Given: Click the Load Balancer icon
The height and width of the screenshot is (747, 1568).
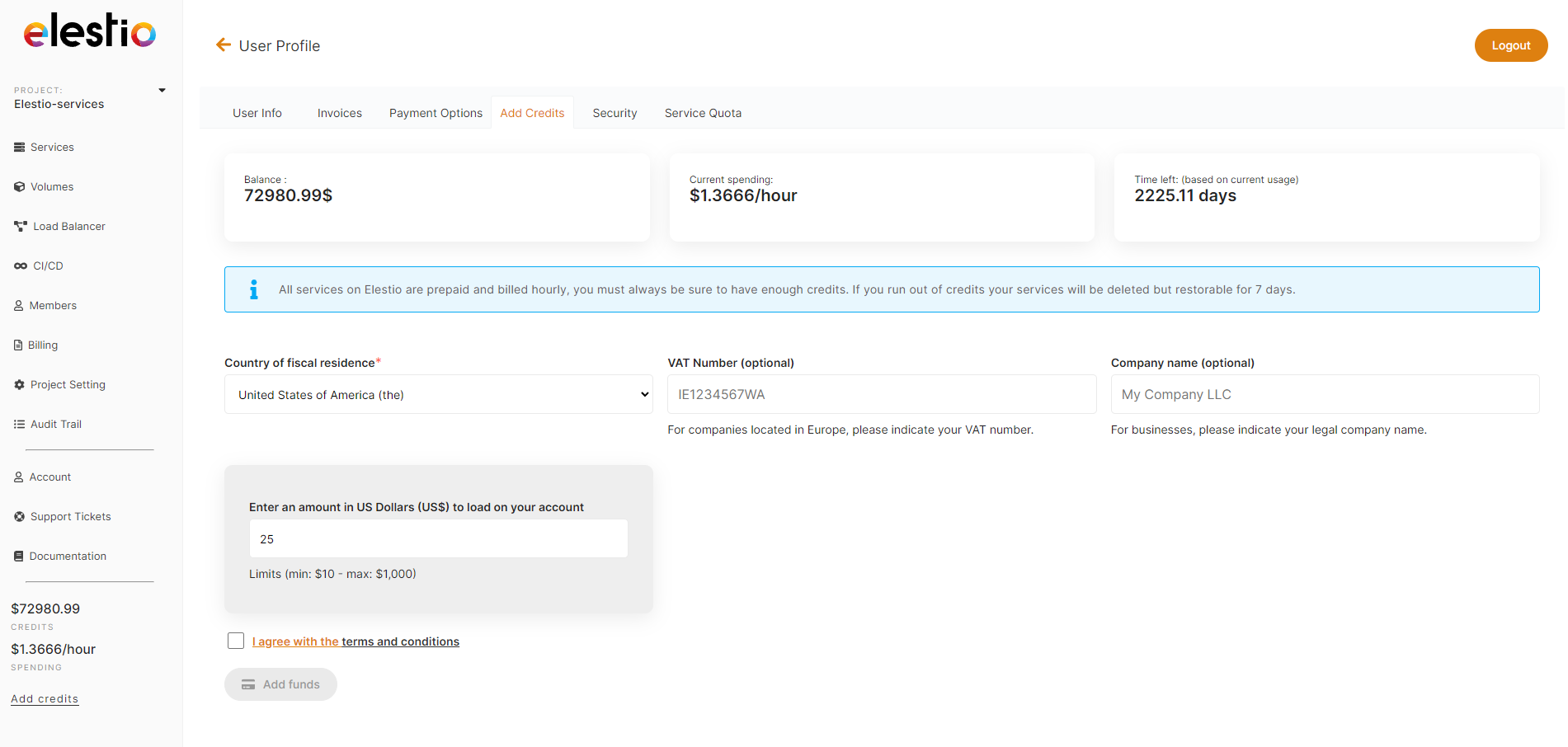Looking at the screenshot, I should pos(20,227).
